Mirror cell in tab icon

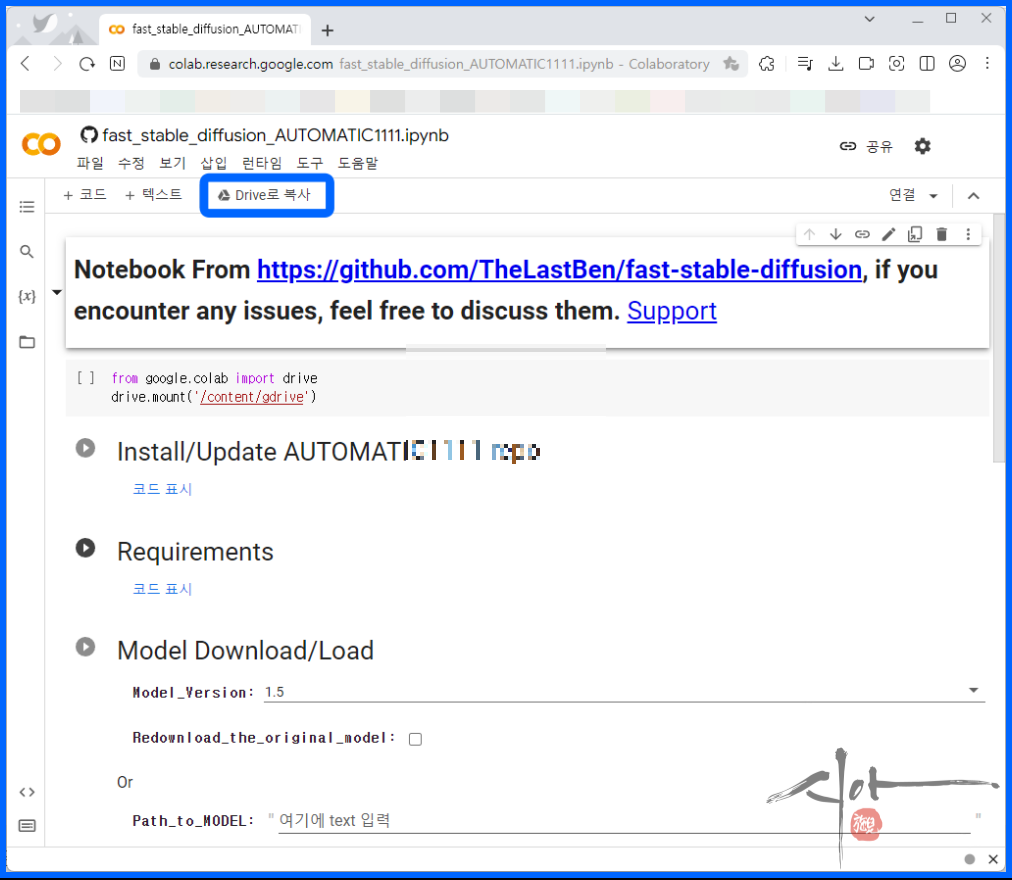[x=915, y=234]
